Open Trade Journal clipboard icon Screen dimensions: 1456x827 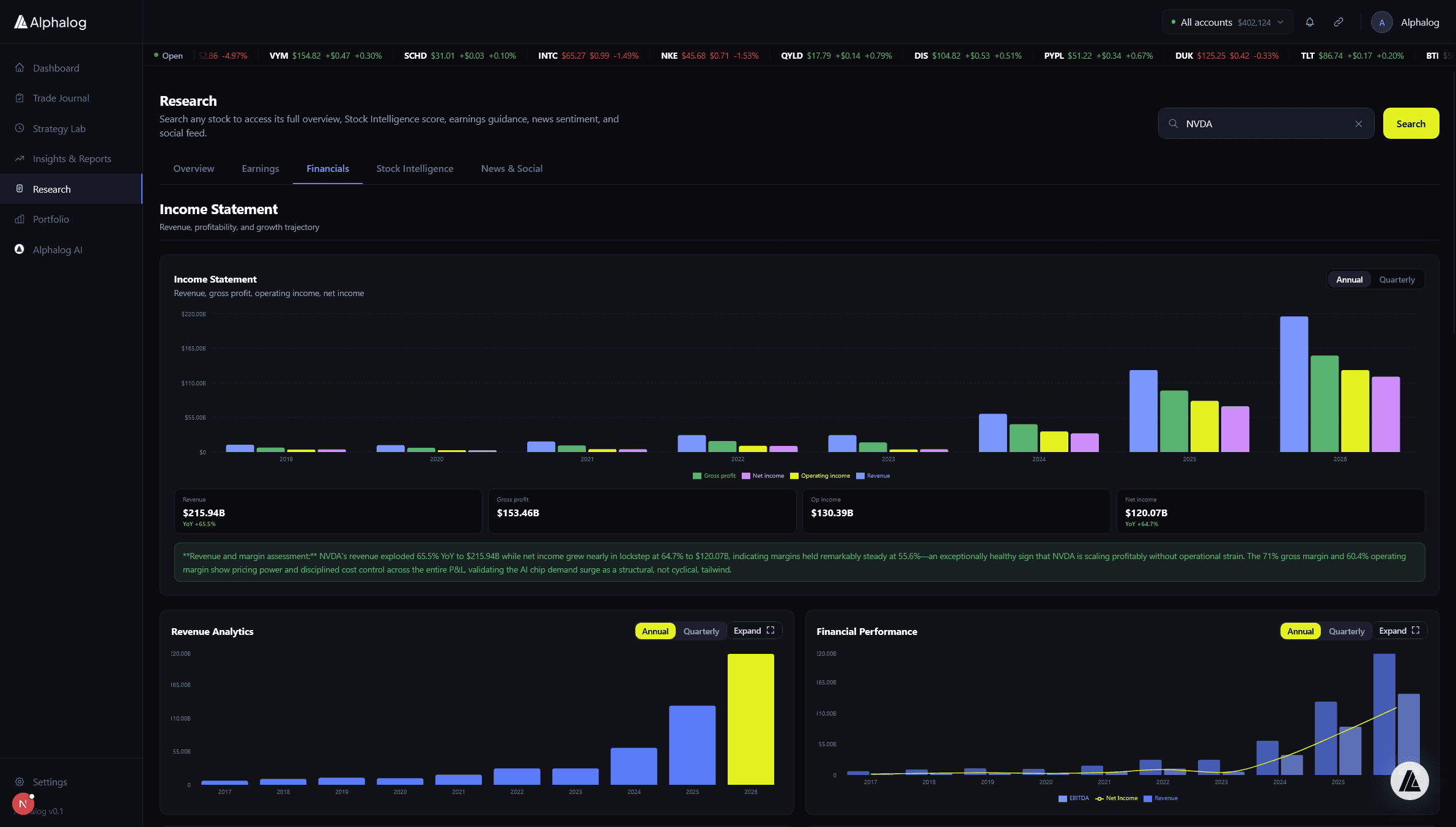[20, 98]
